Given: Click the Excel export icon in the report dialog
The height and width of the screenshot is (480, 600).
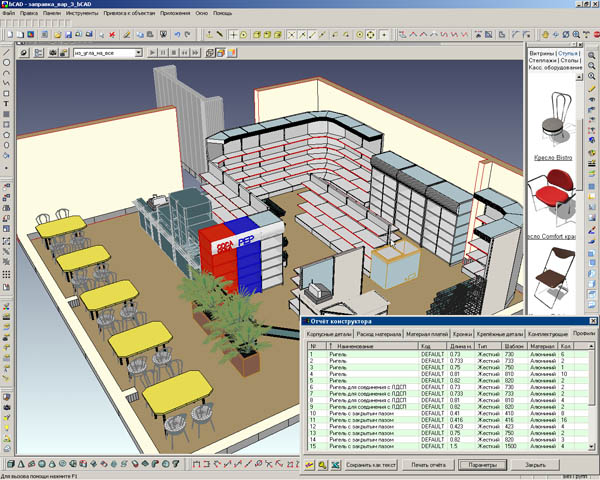Looking at the screenshot, I should (335, 465).
